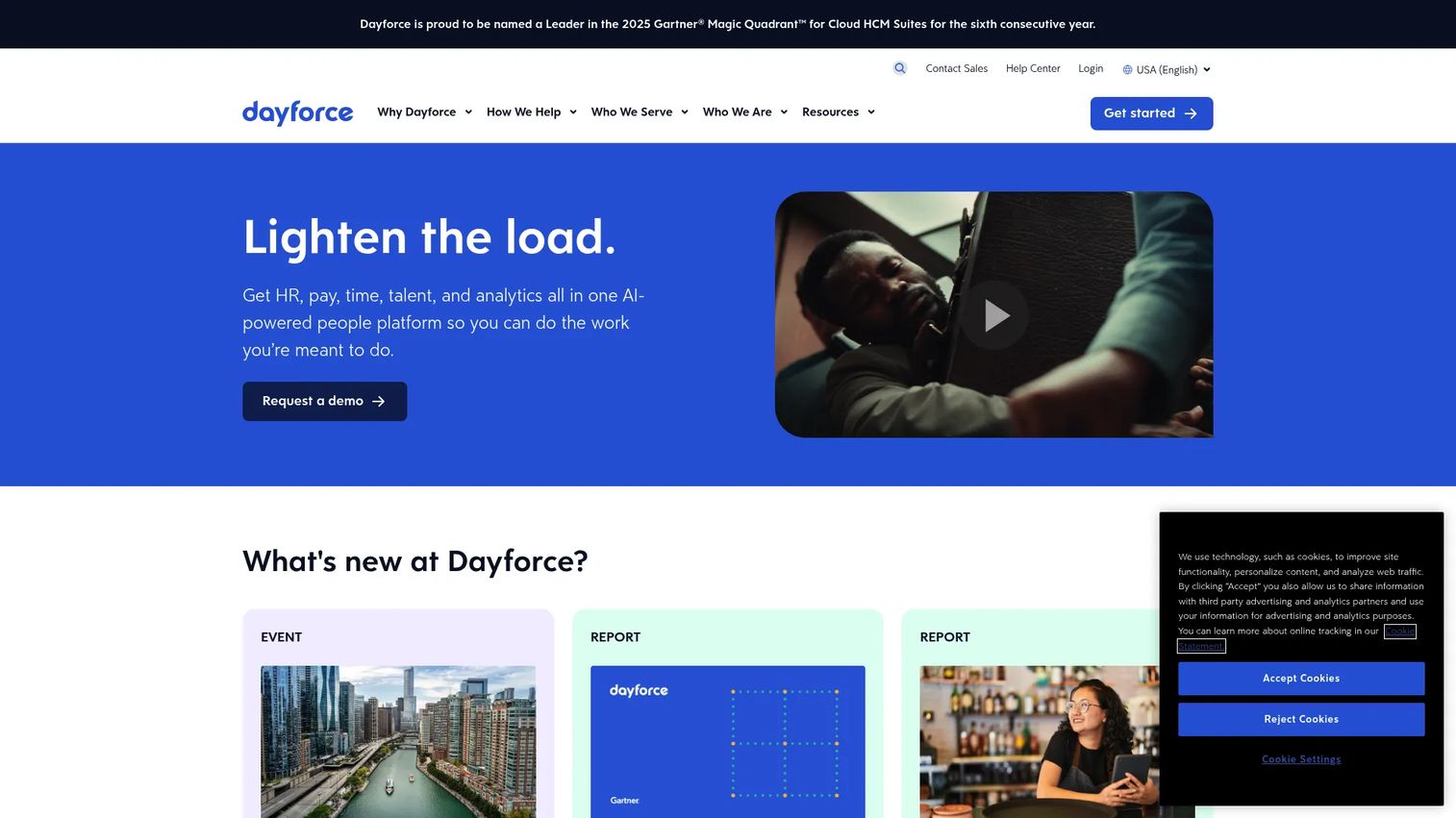Go to the Help Center
1456x818 pixels.
point(1033,68)
